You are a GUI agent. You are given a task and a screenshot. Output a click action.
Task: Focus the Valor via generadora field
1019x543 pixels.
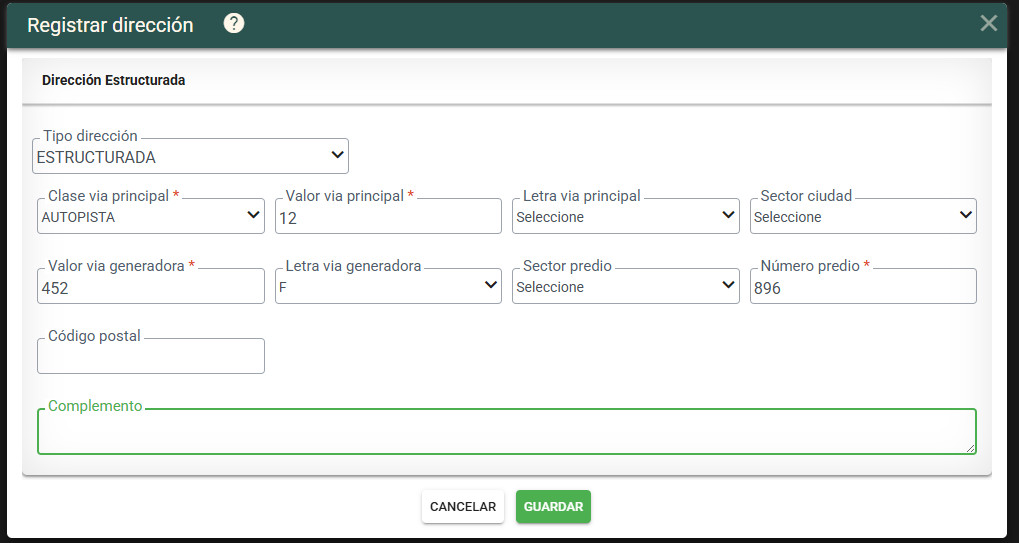151,286
